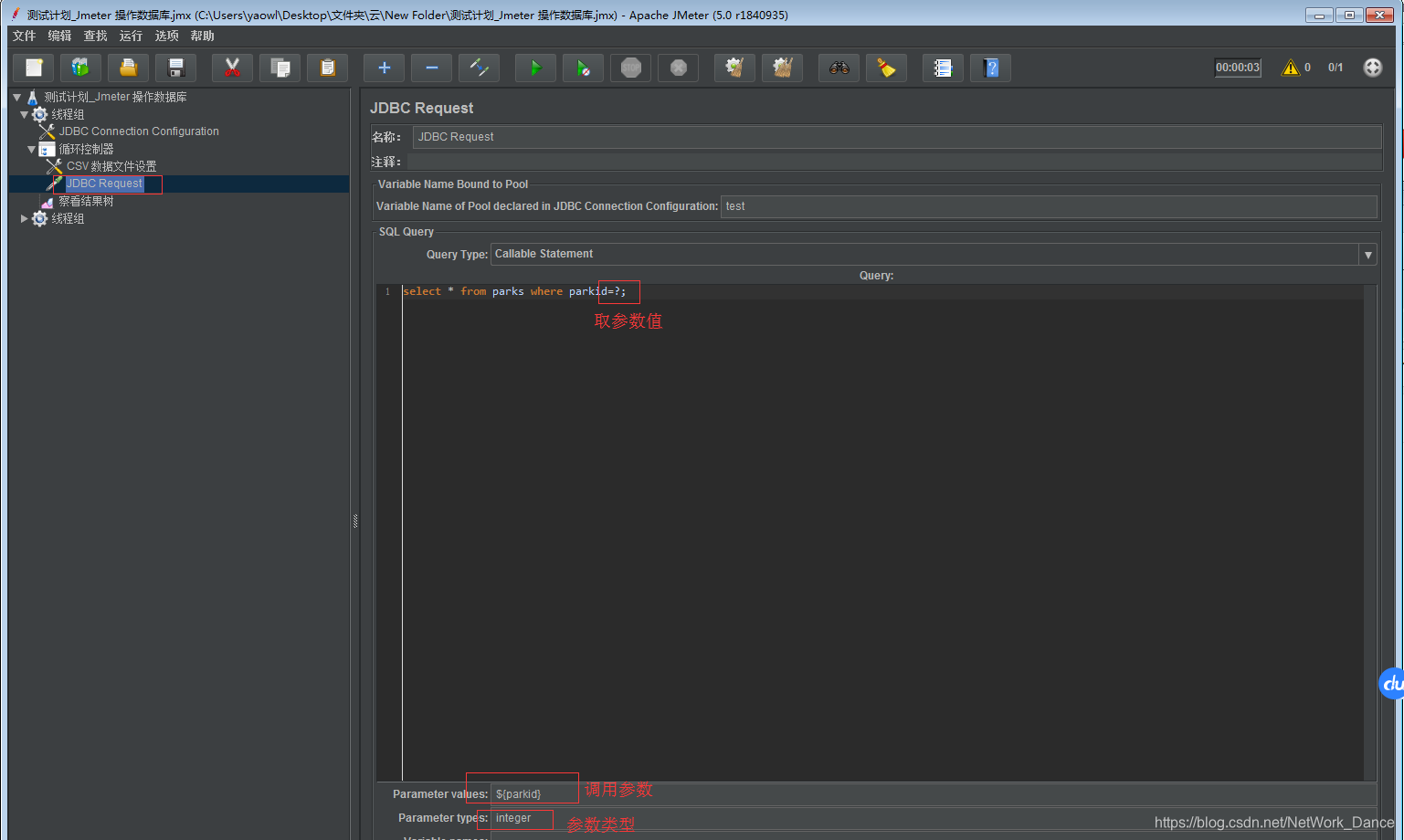Screen dimensions: 1404x840
Task: Click the remote engines status icon
Action: (1373, 68)
